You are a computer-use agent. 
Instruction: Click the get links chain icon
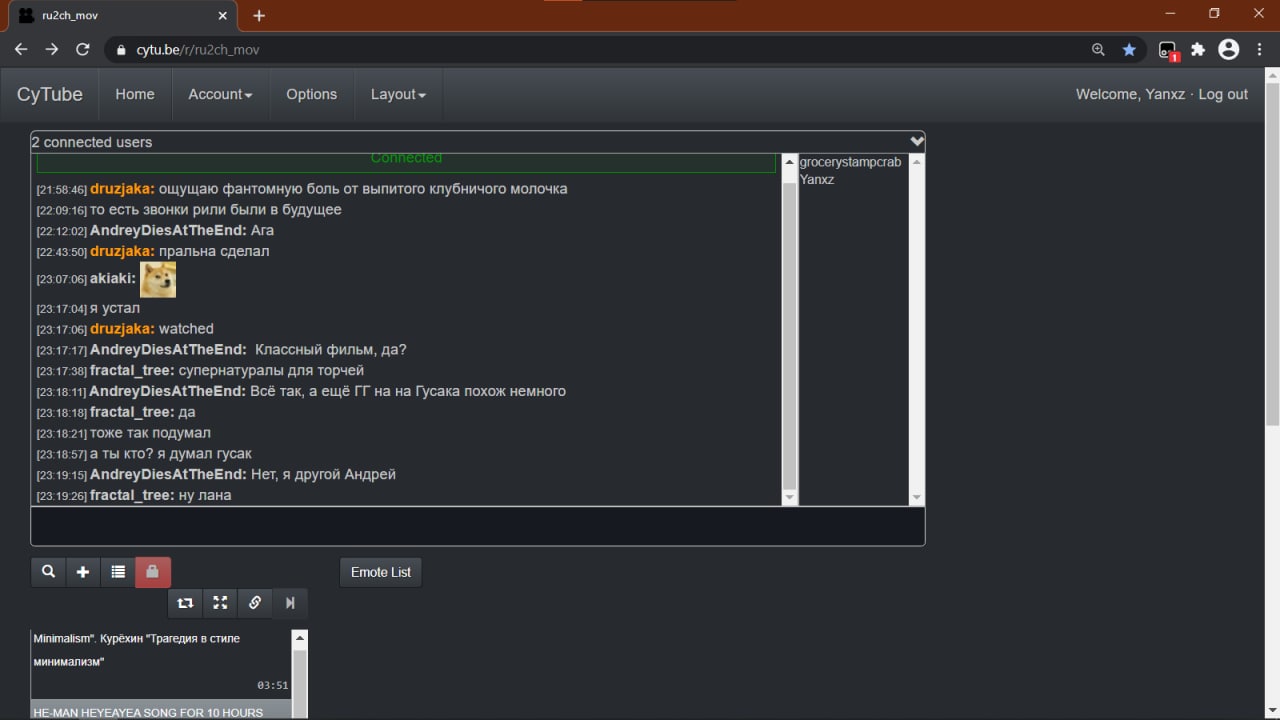(x=255, y=603)
